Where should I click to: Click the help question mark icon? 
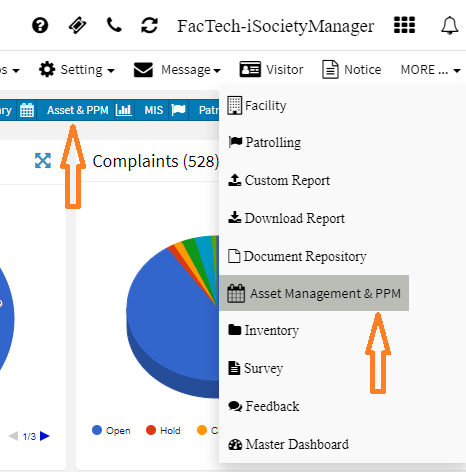pos(40,25)
